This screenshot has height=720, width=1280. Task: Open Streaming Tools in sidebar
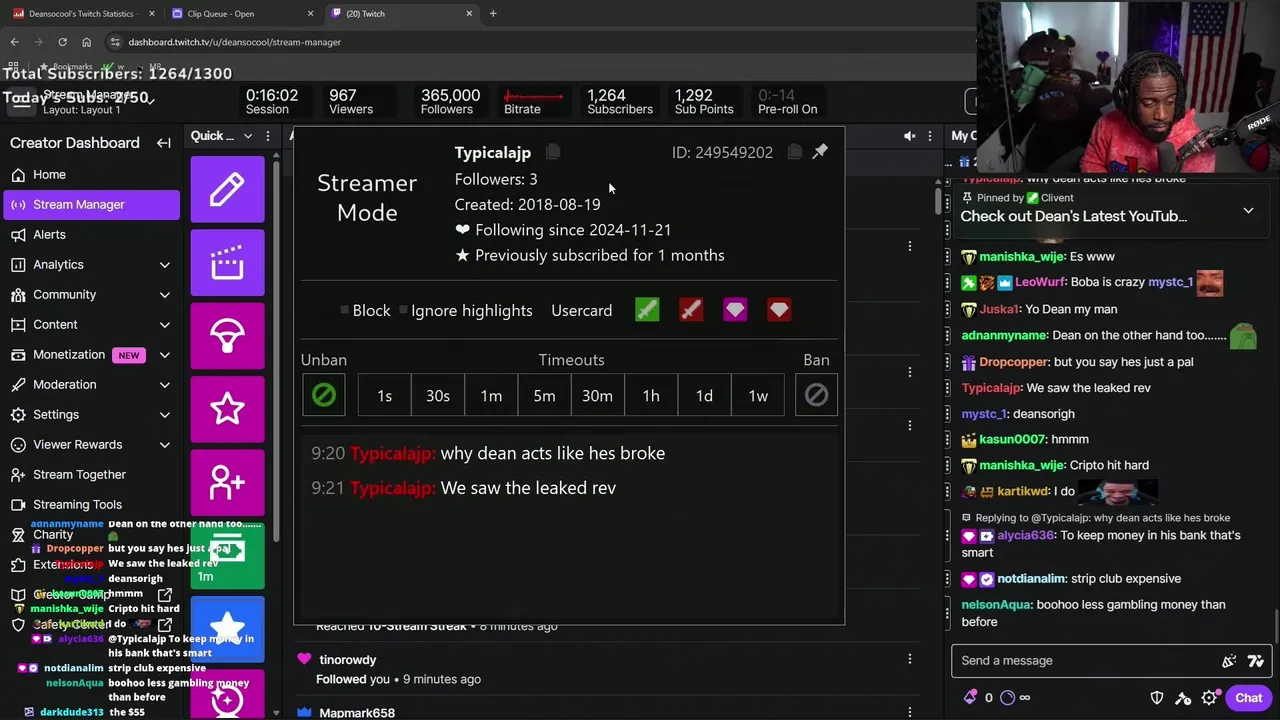[x=90, y=504]
